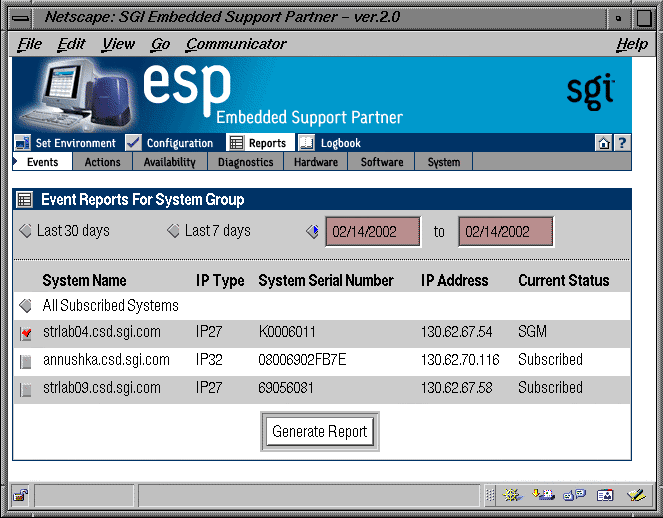The width and height of the screenshot is (663, 518).
Task: Open the Communicator menu
Action: pos(236,44)
